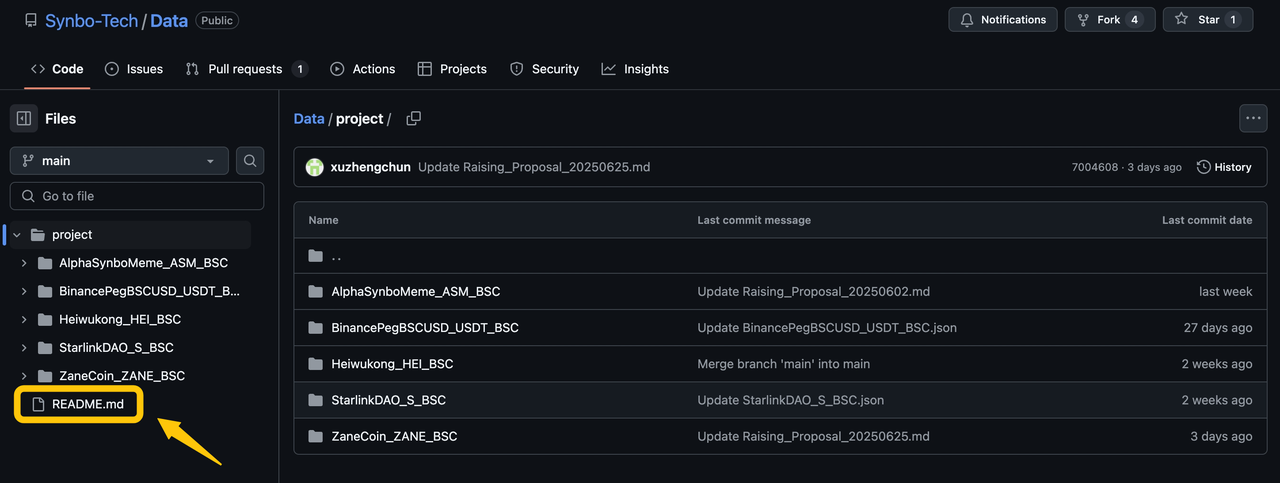Open AlphaSynboMeme_ASM_BSC folder in table
The image size is (1280, 483).
coord(416,292)
